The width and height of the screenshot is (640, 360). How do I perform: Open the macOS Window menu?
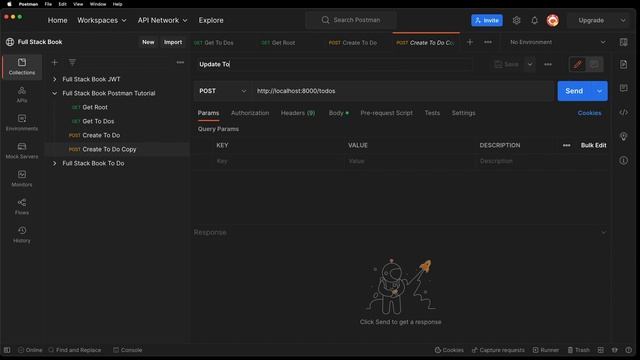pyautogui.click(x=98, y=4)
